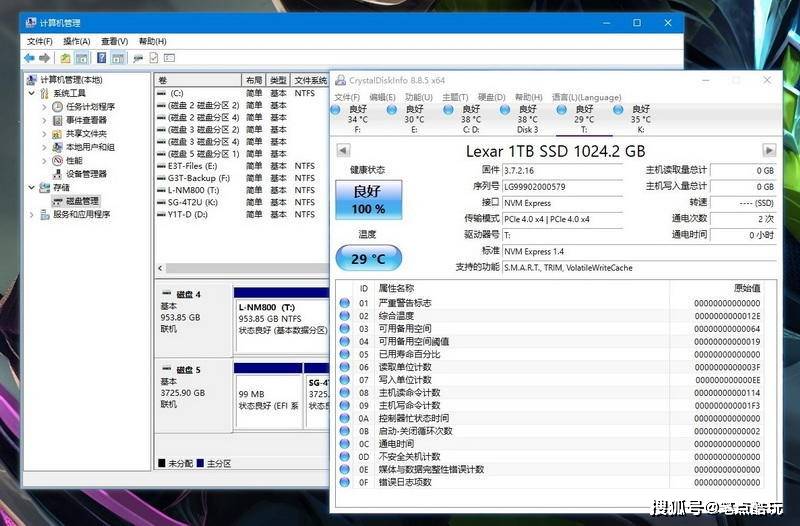The height and width of the screenshot is (526, 800).
Task: Collapse the 存储 tree node
Action: click(x=32, y=188)
